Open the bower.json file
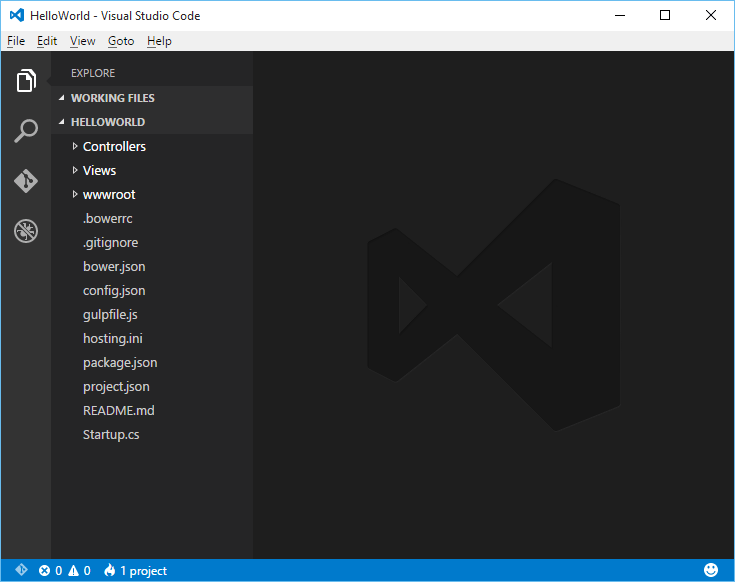The height and width of the screenshot is (582, 735). pos(114,267)
